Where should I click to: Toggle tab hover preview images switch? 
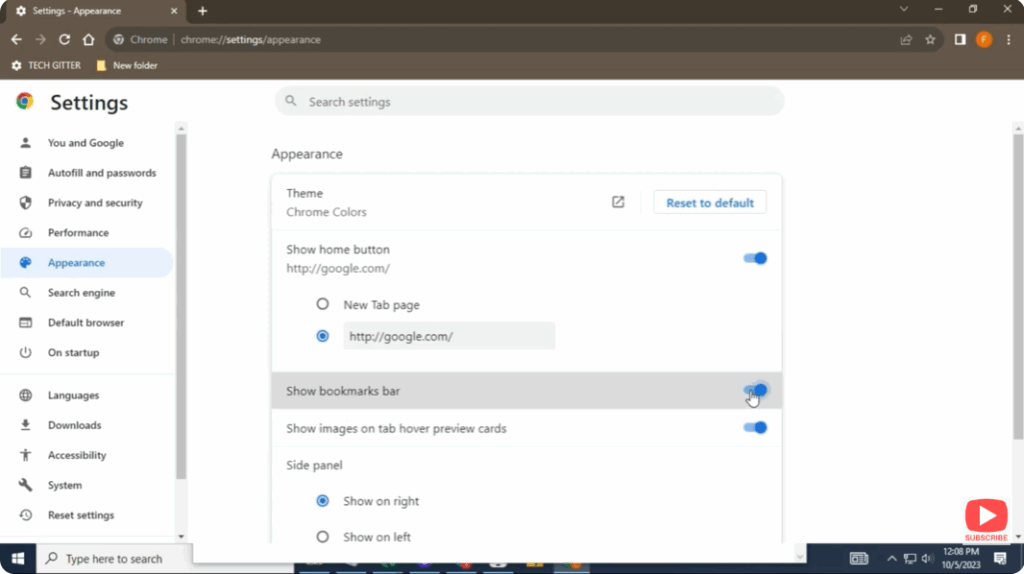pyautogui.click(x=755, y=428)
